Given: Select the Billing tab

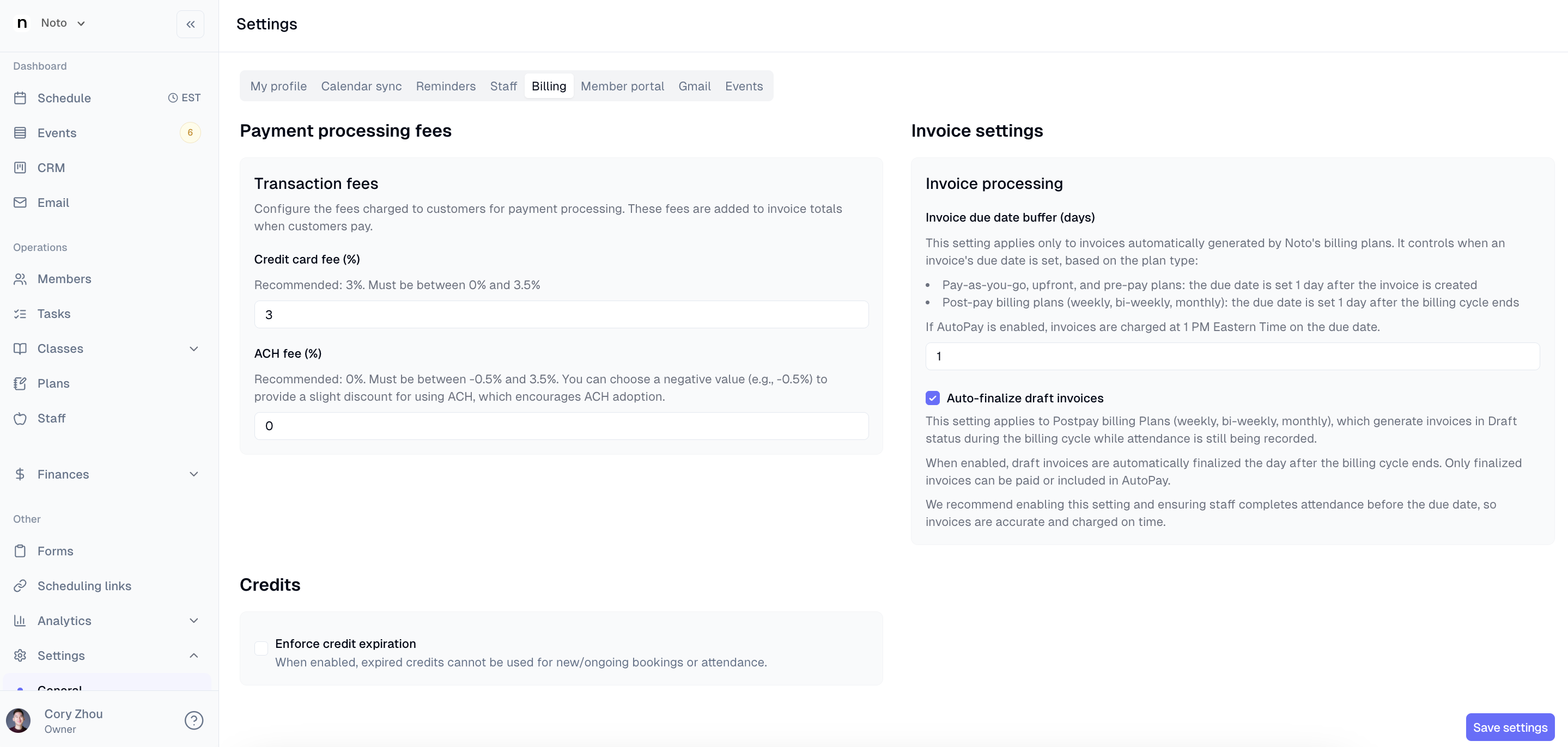Looking at the screenshot, I should tap(549, 86).
